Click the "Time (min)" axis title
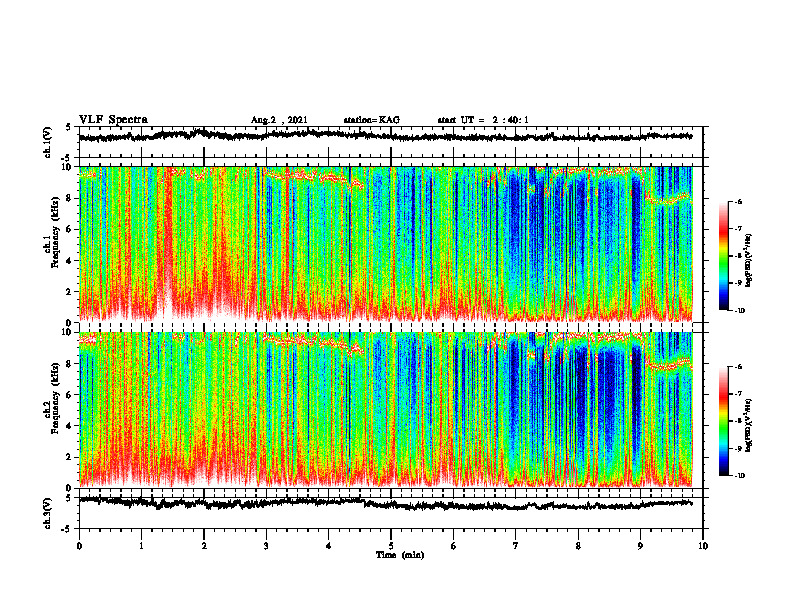Image resolution: width=792 pixels, height=612 pixels. click(400, 555)
